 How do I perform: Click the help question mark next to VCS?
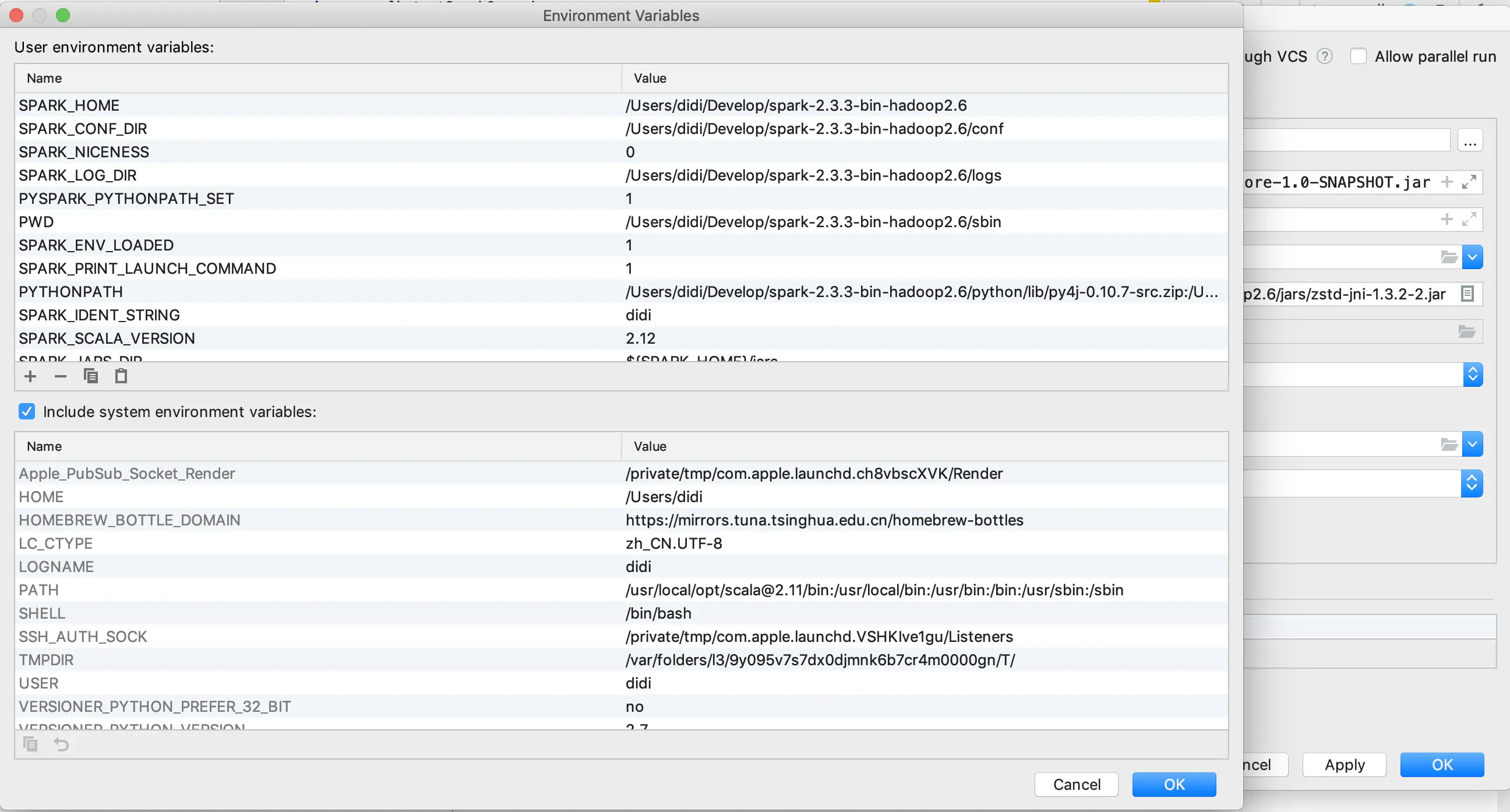1324,57
